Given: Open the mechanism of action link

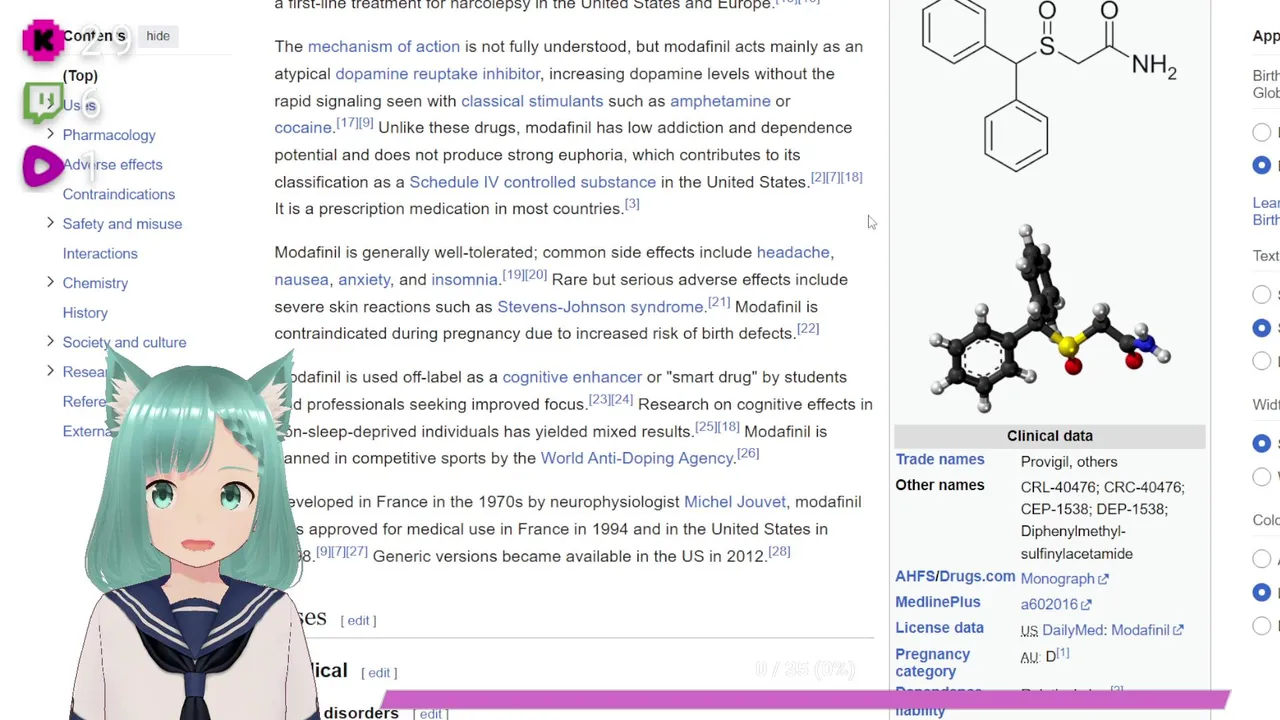Looking at the screenshot, I should coord(384,47).
